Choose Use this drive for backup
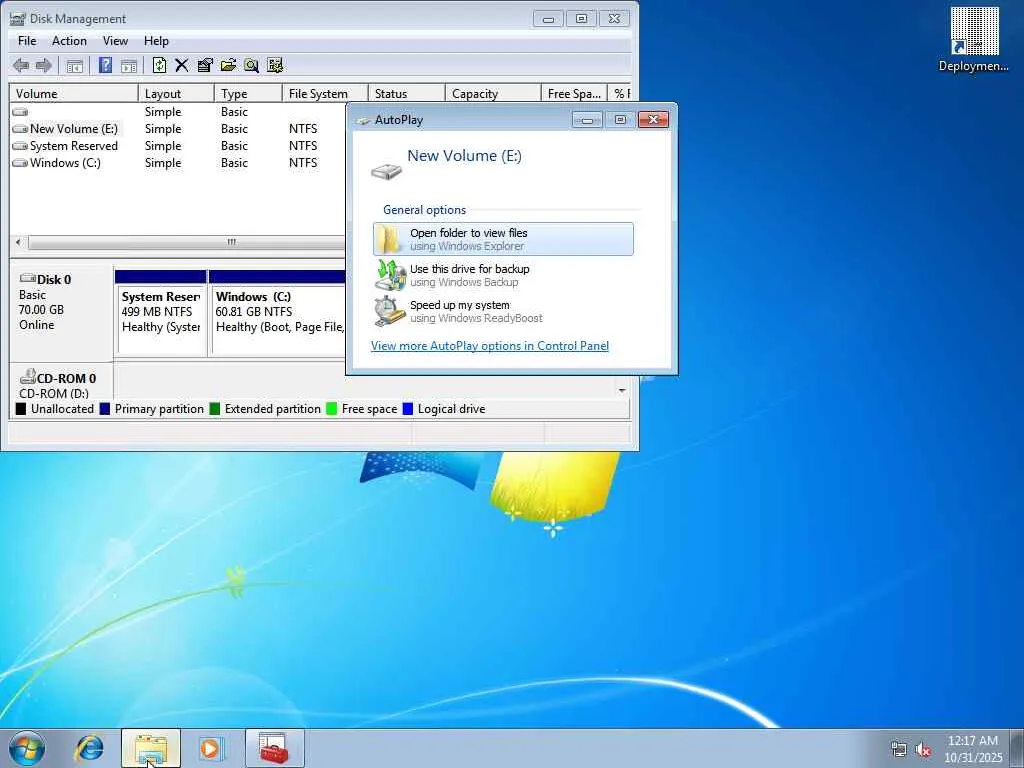This screenshot has width=1024, height=768. pyautogui.click(x=503, y=275)
